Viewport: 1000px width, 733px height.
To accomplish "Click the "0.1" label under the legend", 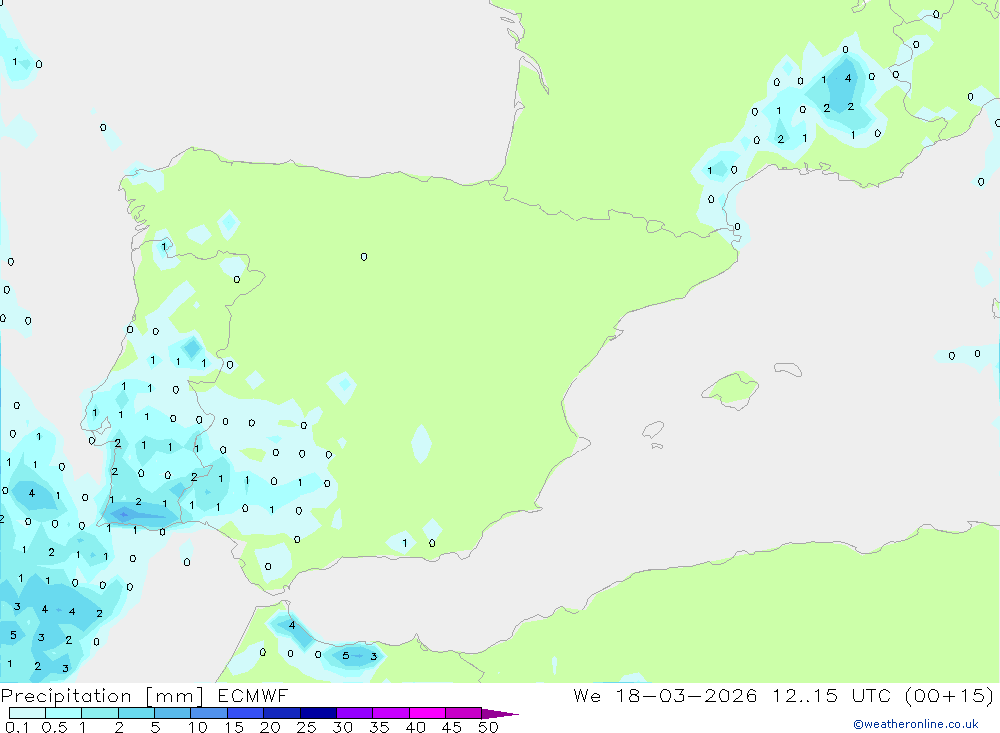I will point(15,727).
